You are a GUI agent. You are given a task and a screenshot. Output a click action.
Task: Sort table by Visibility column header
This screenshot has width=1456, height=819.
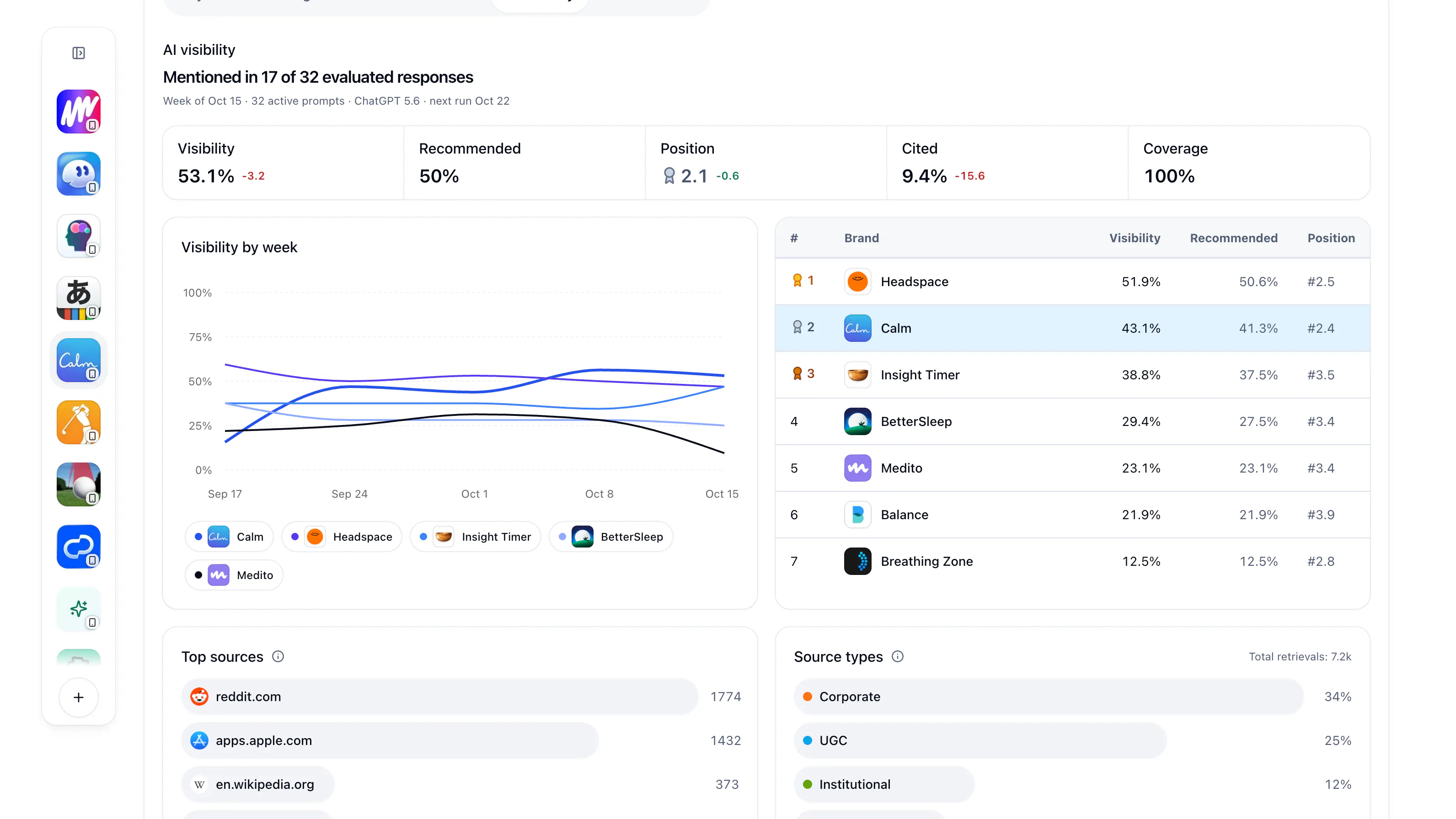coord(1135,238)
